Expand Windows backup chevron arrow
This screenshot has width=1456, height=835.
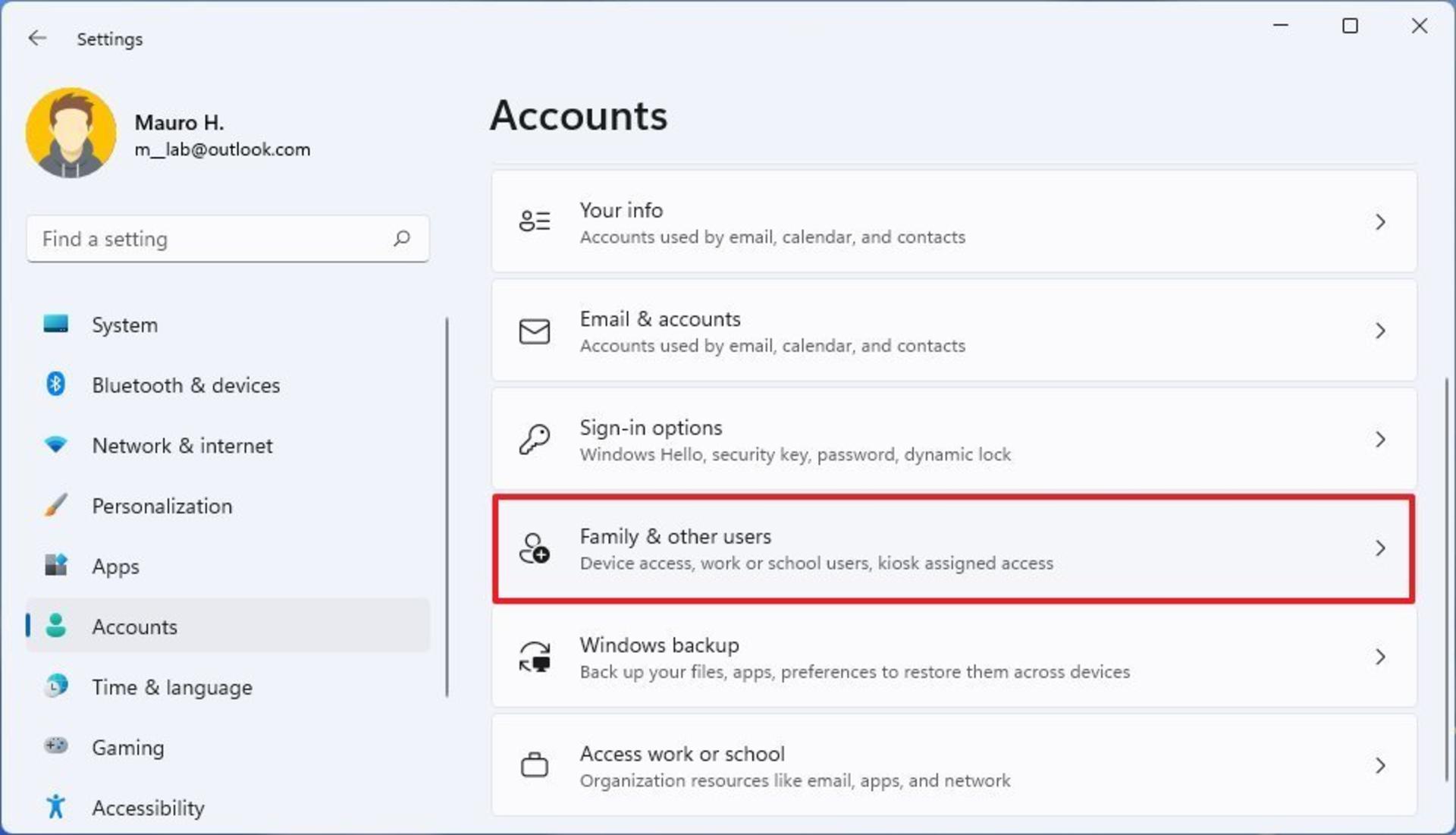[1380, 657]
